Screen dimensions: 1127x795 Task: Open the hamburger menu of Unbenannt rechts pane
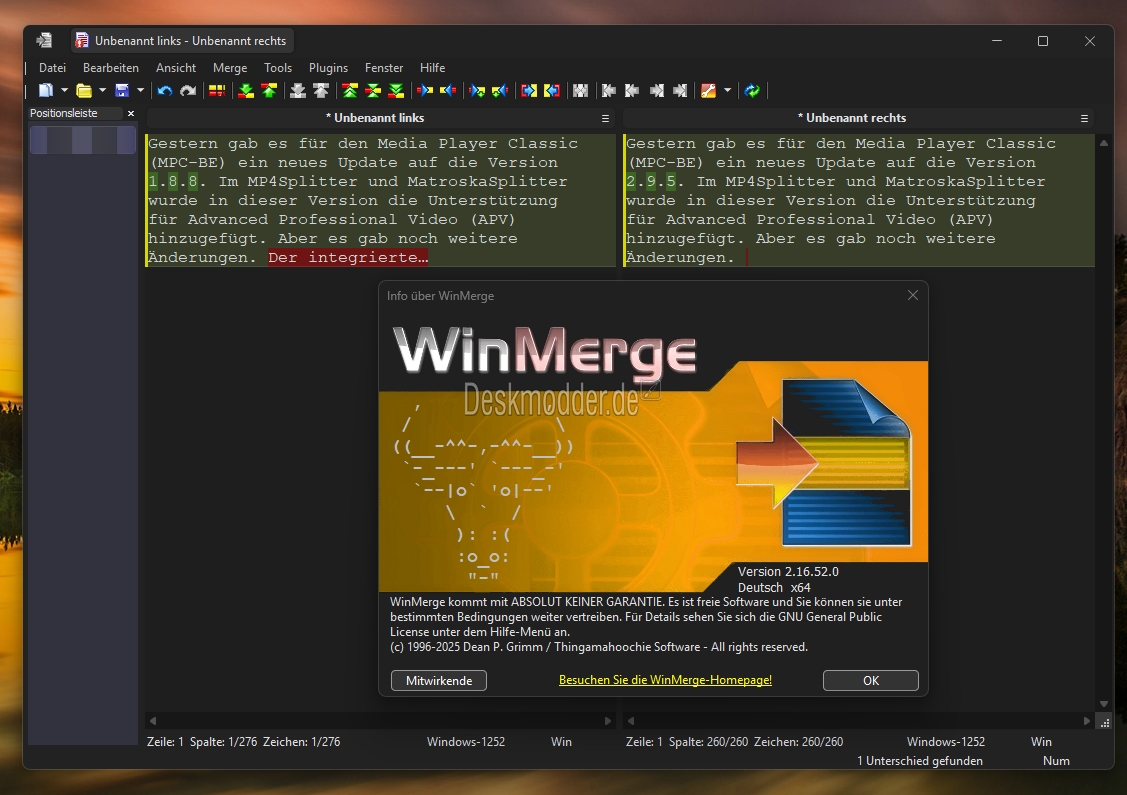[1084, 118]
